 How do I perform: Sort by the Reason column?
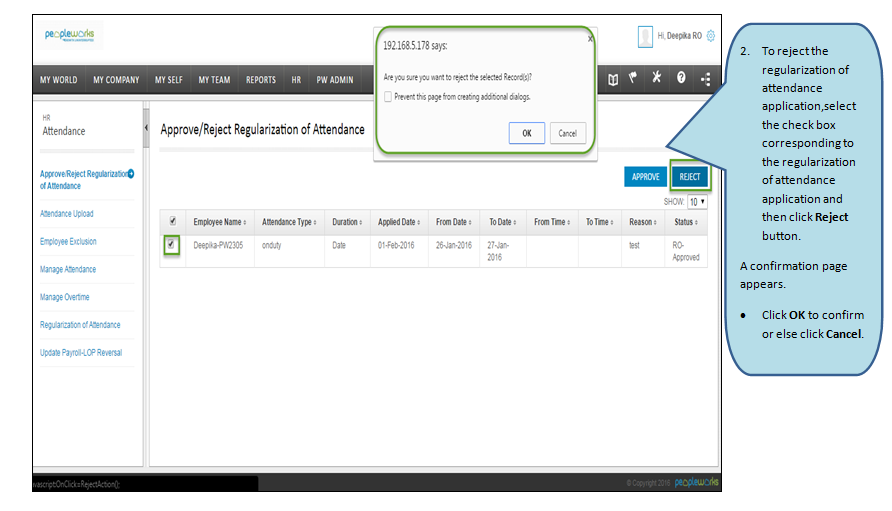coord(643,222)
